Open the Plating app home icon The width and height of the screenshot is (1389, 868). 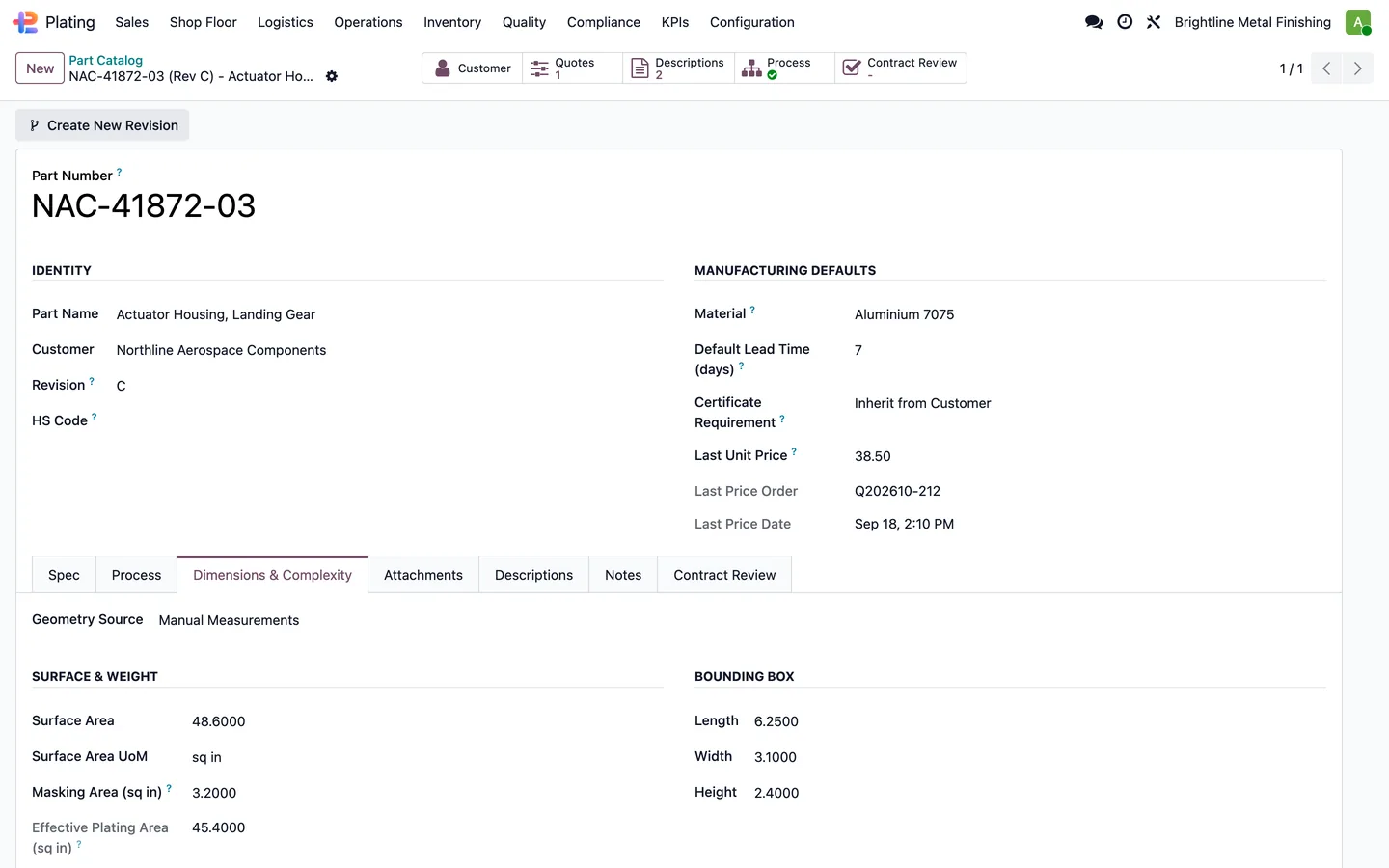tap(25, 22)
